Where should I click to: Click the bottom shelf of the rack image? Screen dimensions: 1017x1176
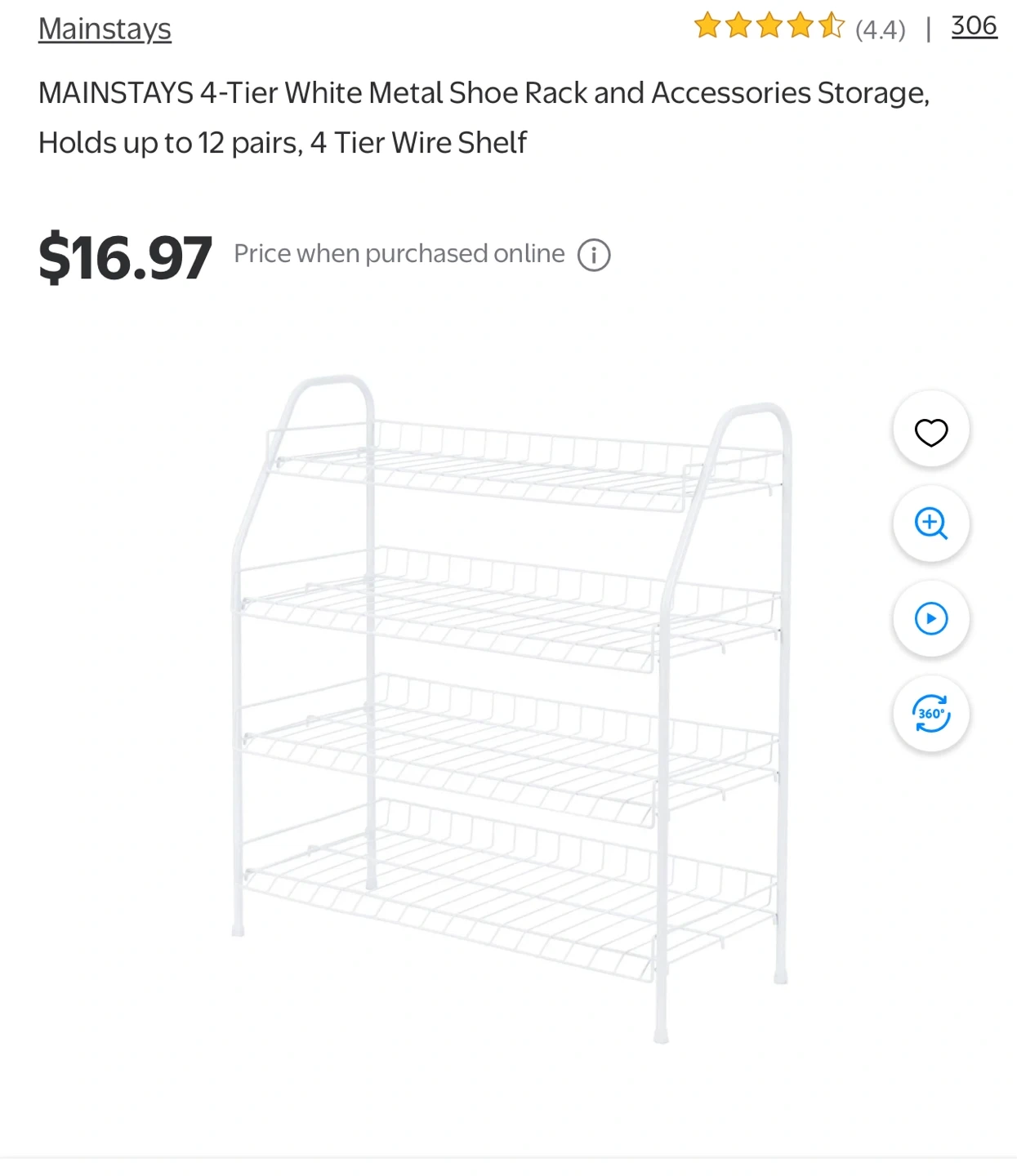506,890
